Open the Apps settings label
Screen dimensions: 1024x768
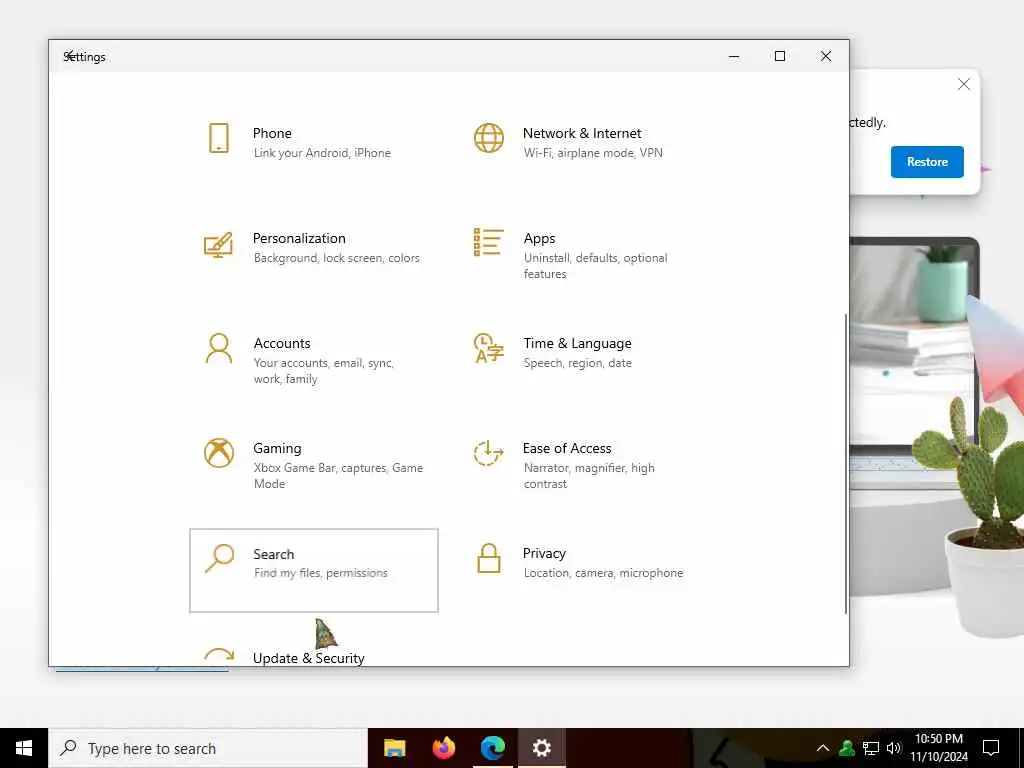pos(539,238)
